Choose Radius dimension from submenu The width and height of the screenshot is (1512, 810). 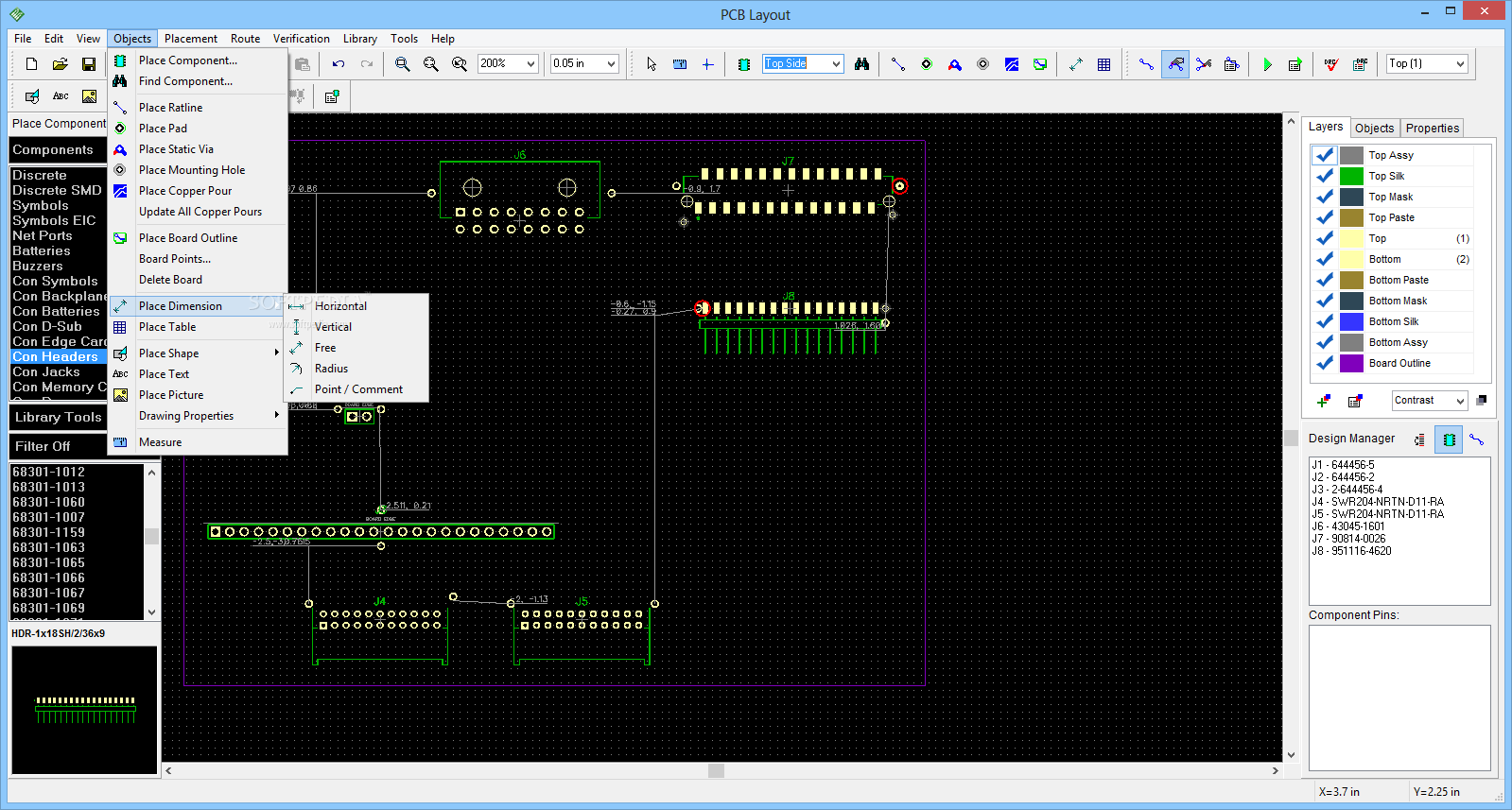point(356,369)
